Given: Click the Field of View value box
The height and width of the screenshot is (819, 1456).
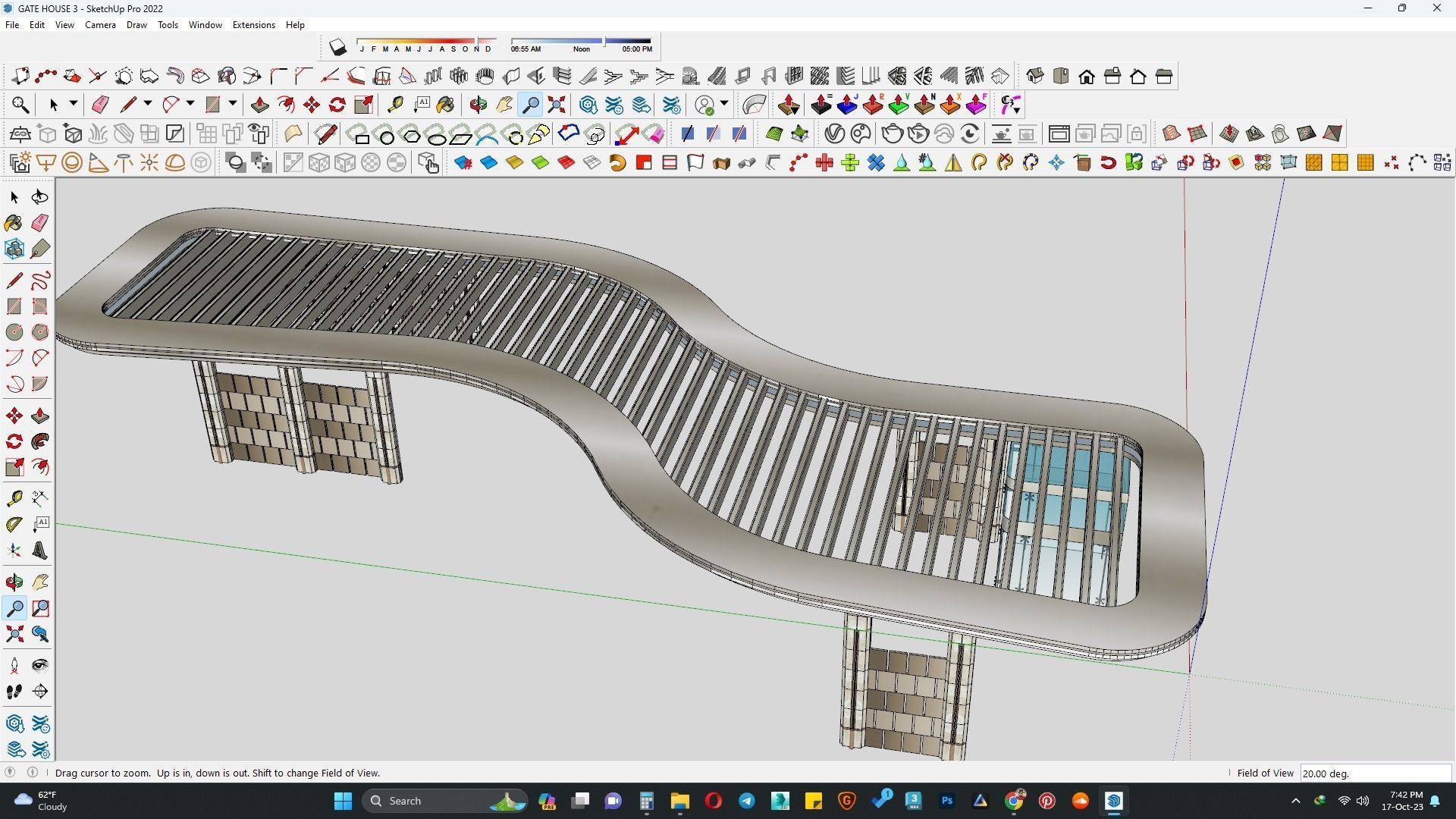Looking at the screenshot, I should click(x=1375, y=773).
